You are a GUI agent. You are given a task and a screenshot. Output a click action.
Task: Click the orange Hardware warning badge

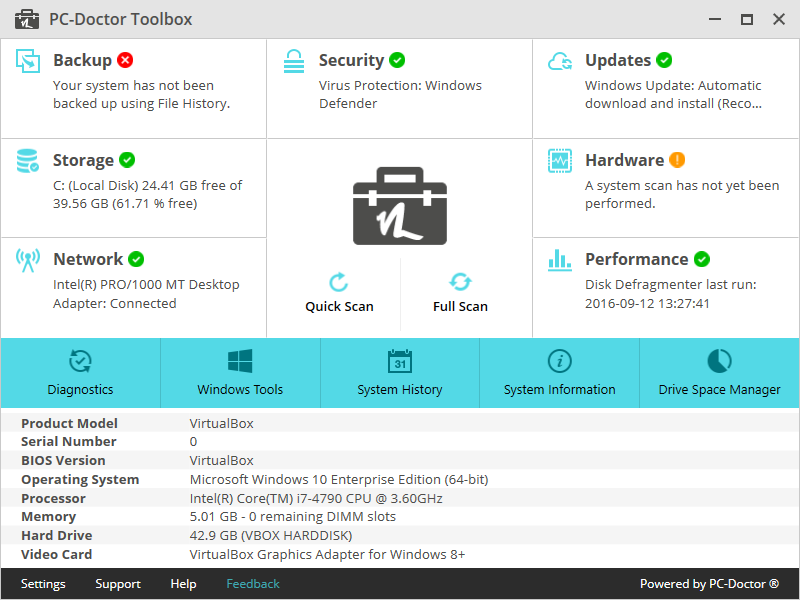[x=677, y=160]
